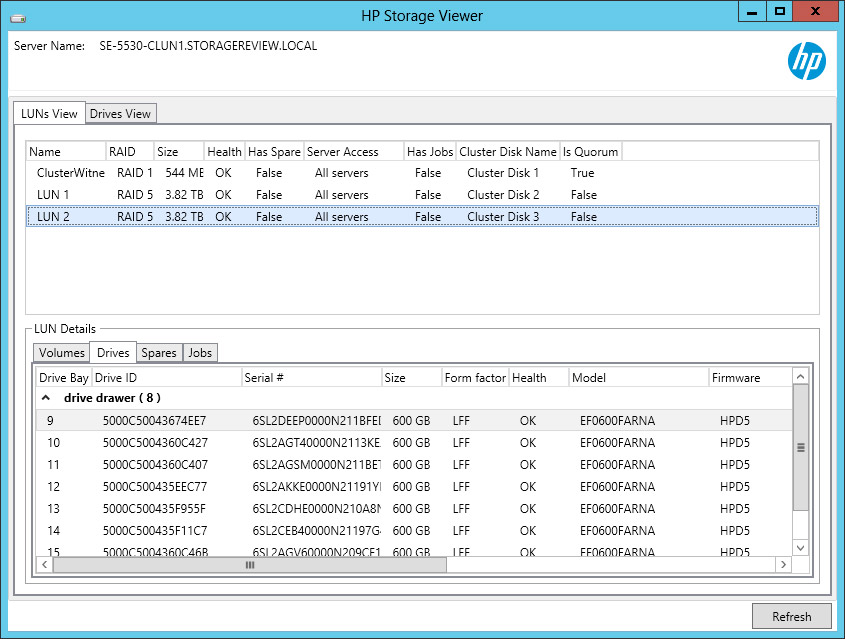Switch to the LUNs View tab

49,114
